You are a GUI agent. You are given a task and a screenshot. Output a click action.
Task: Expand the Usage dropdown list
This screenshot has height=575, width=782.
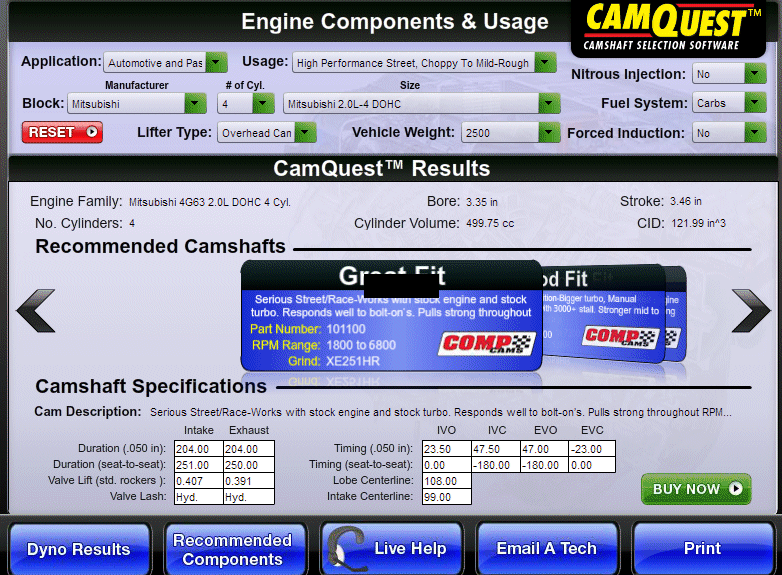pos(424,63)
